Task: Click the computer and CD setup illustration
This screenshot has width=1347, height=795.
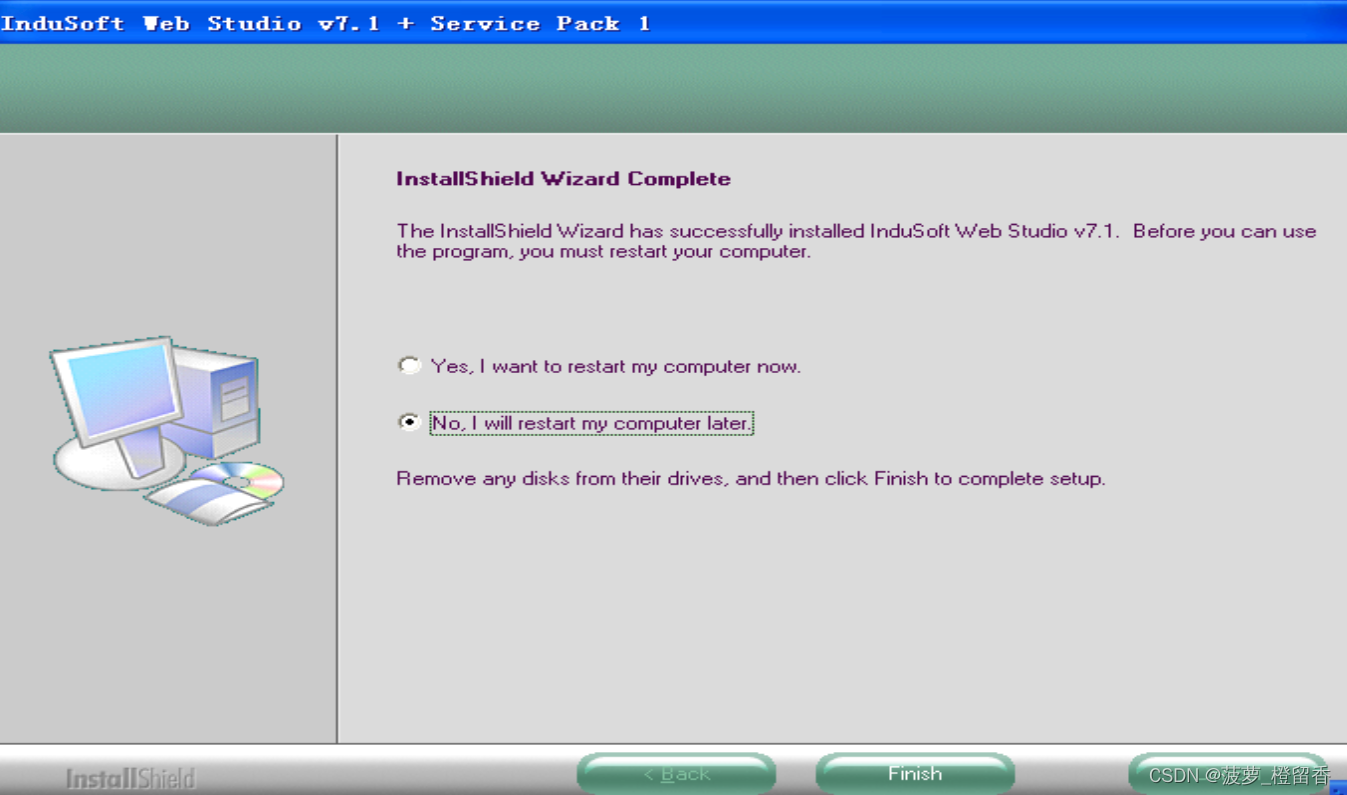Action: [x=167, y=430]
